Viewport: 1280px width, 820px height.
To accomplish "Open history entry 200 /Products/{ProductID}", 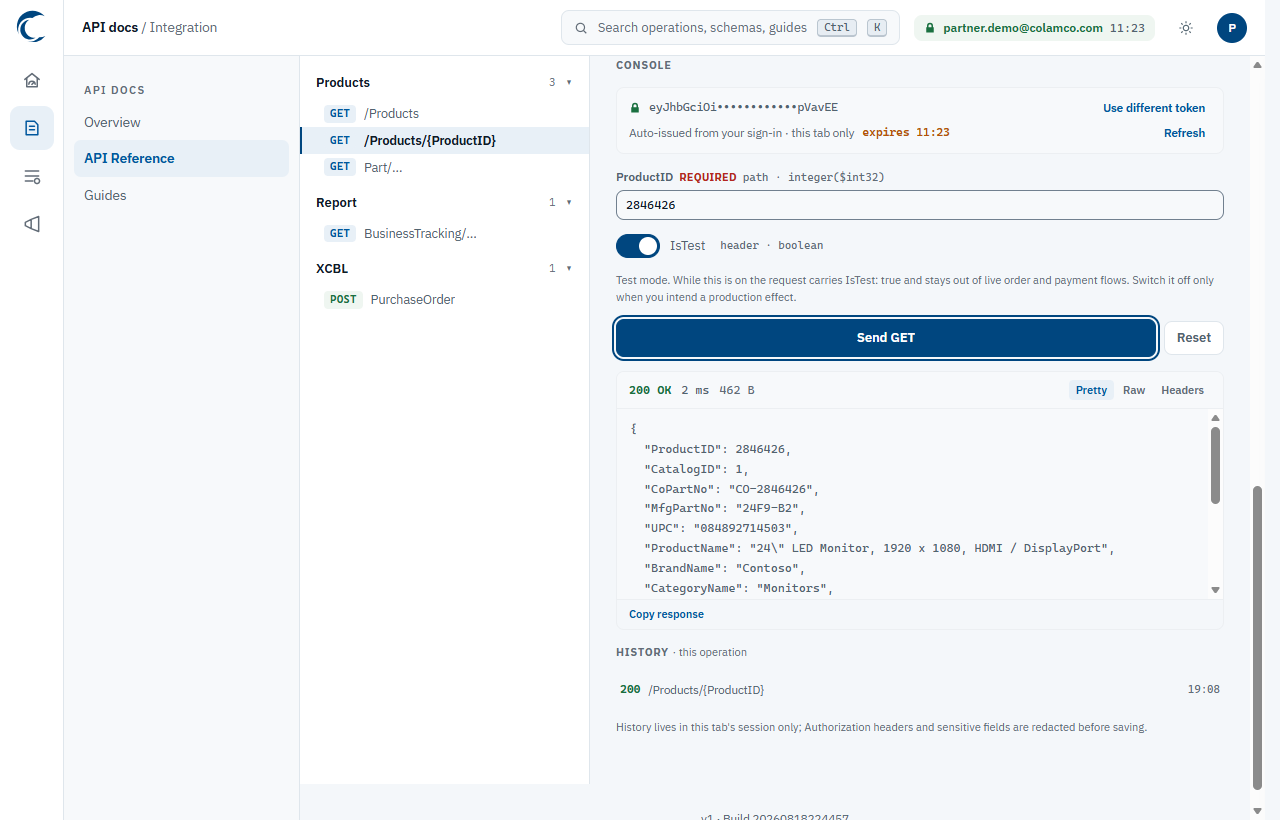I will click(x=919, y=690).
